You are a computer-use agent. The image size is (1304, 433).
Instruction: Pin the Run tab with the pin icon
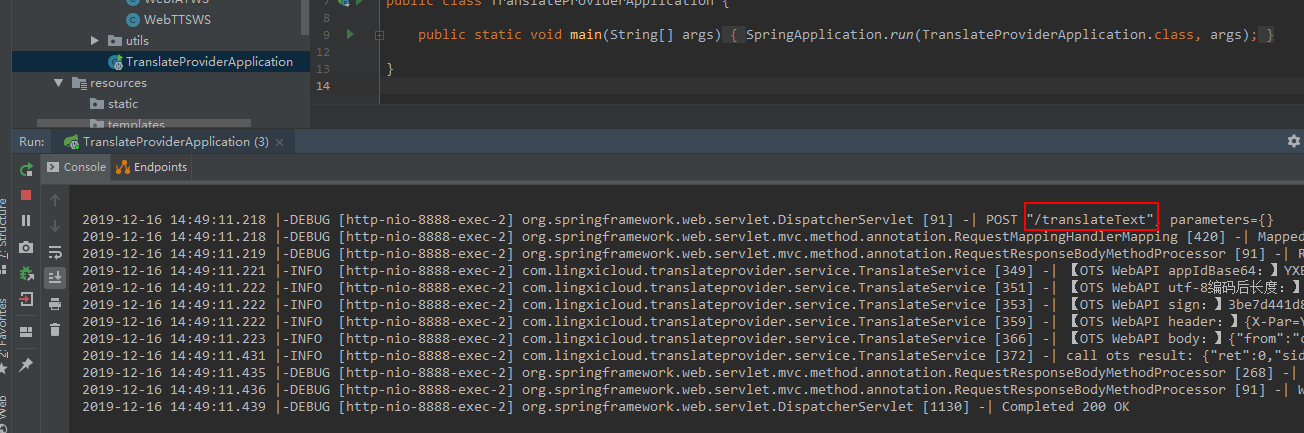tap(27, 365)
